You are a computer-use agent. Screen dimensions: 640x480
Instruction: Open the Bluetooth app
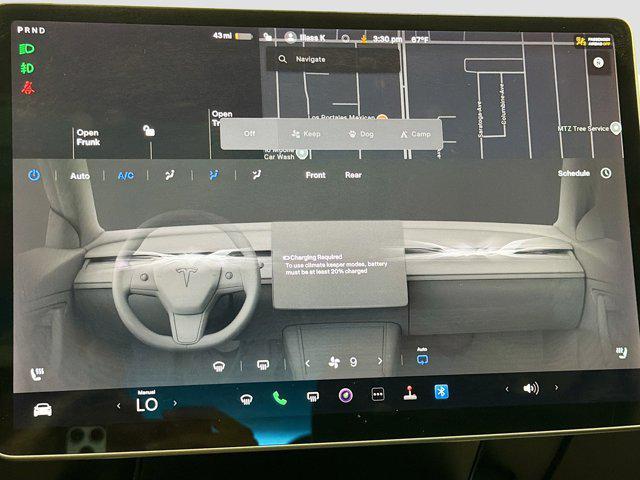(441, 391)
